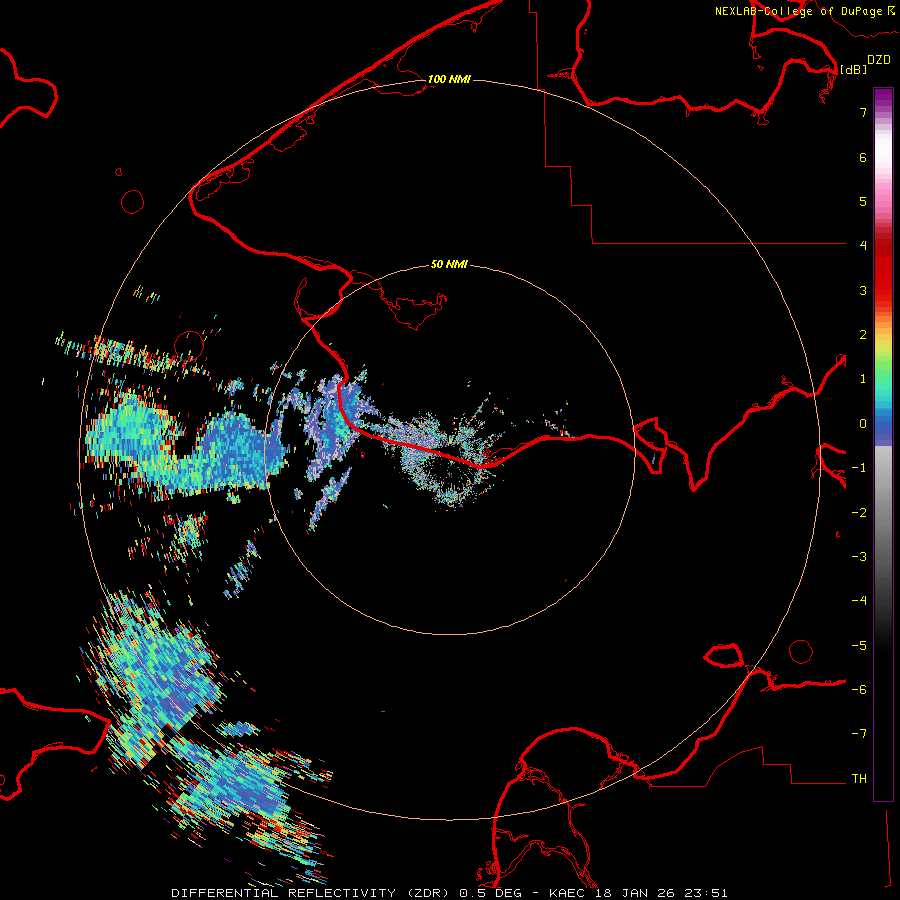Image resolution: width=900 pixels, height=900 pixels.
Task: Click the -5 value on the scale
Action: click(859, 646)
